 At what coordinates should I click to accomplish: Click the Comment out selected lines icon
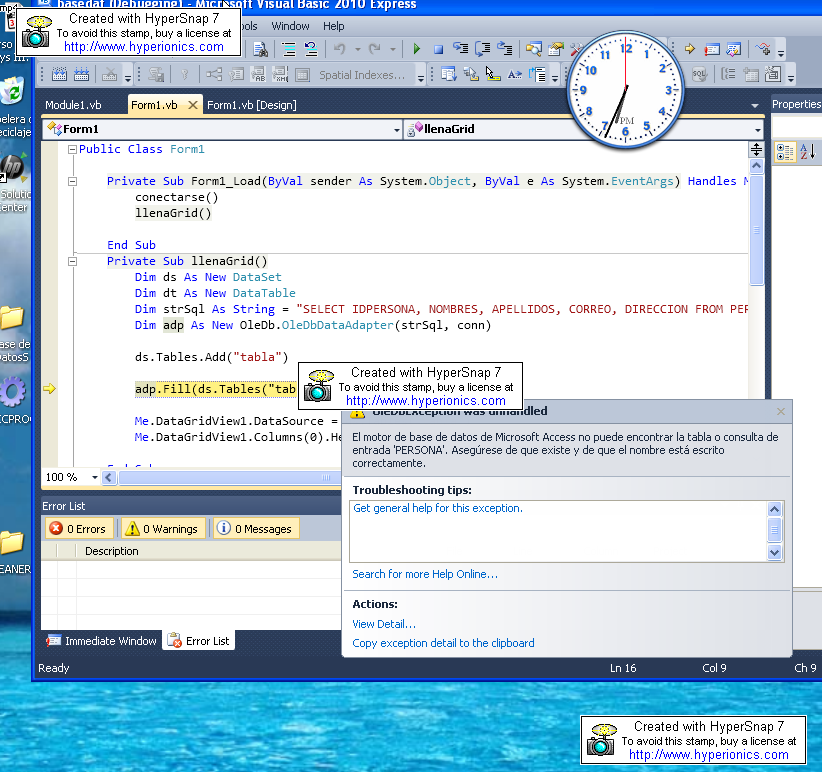[289, 49]
